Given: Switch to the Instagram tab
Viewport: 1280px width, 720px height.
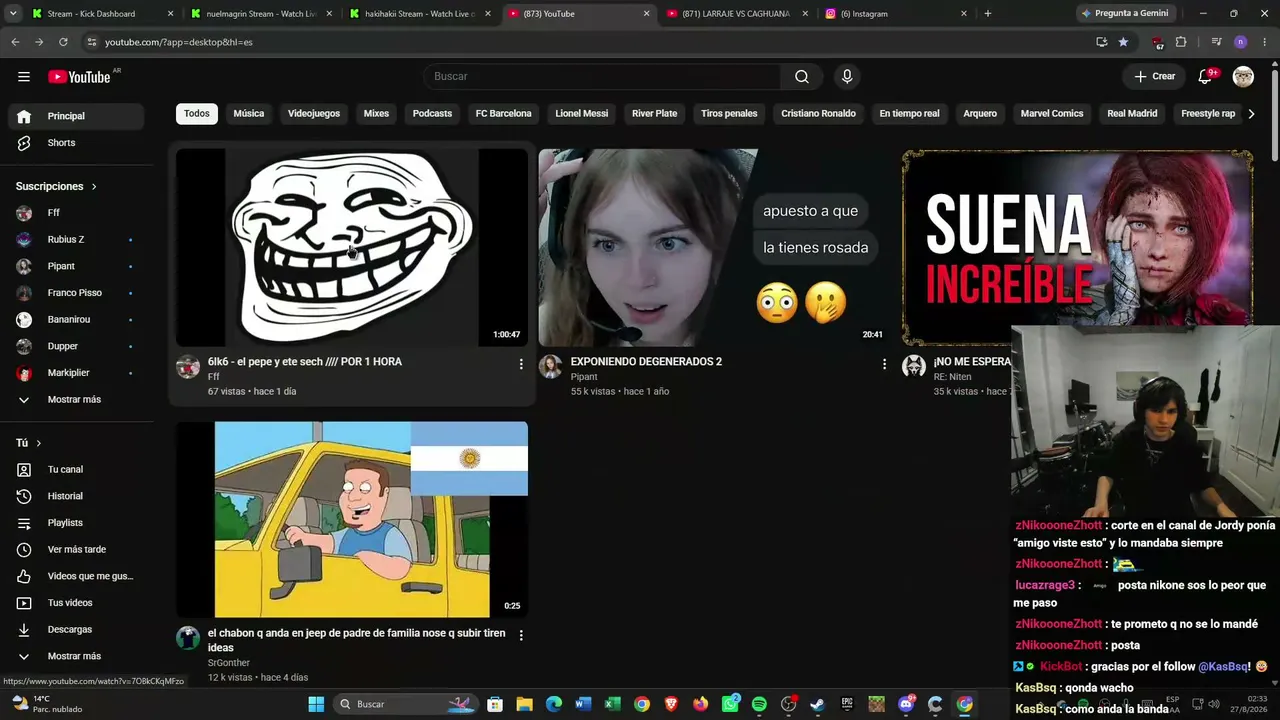Looking at the screenshot, I should (895, 14).
